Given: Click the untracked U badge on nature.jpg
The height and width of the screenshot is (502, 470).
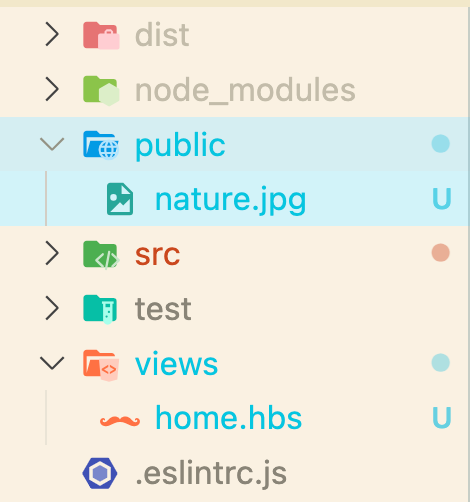Looking at the screenshot, I should 442,198.
